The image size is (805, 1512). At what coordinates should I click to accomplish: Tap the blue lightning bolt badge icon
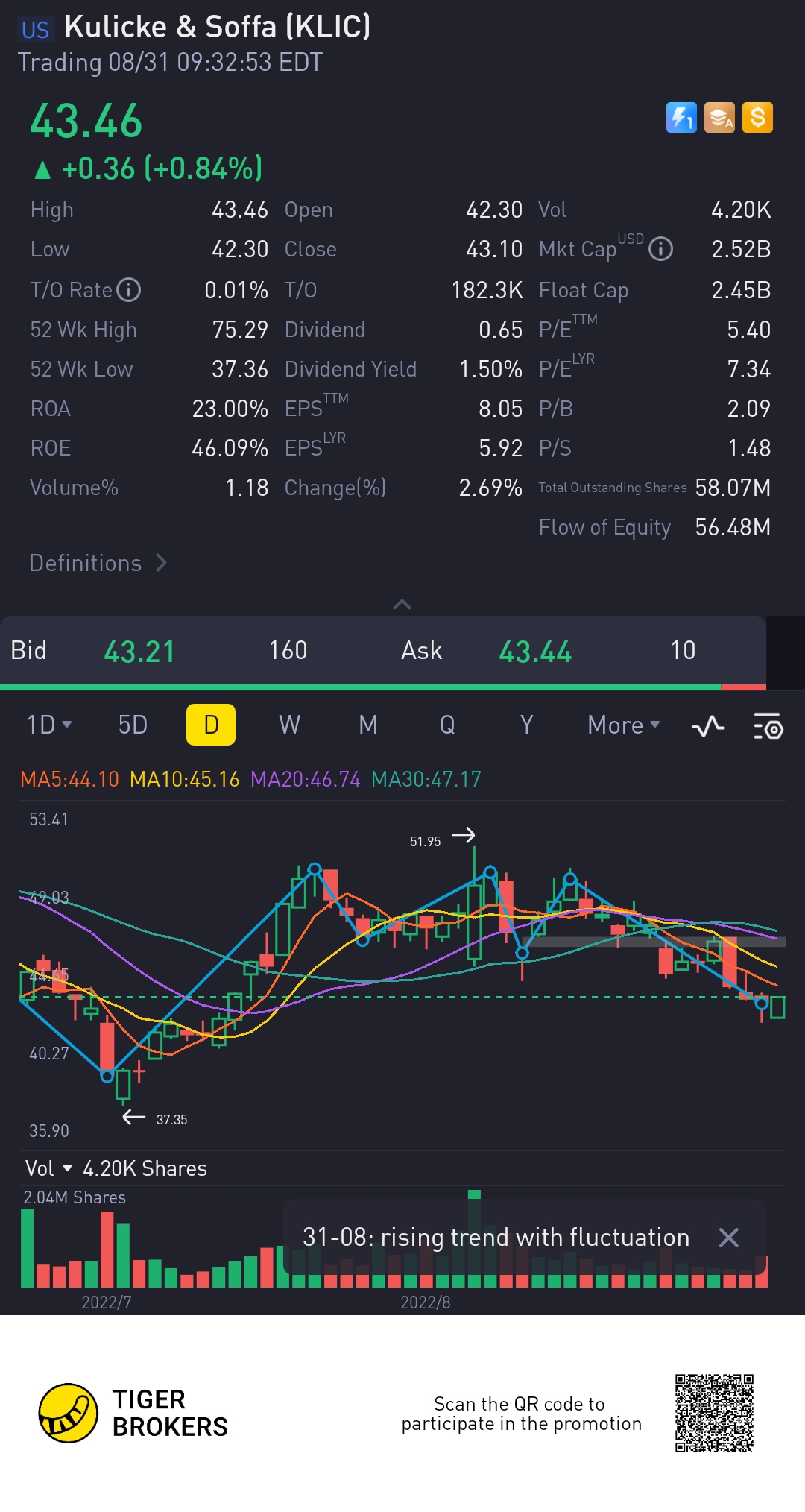pos(681,118)
